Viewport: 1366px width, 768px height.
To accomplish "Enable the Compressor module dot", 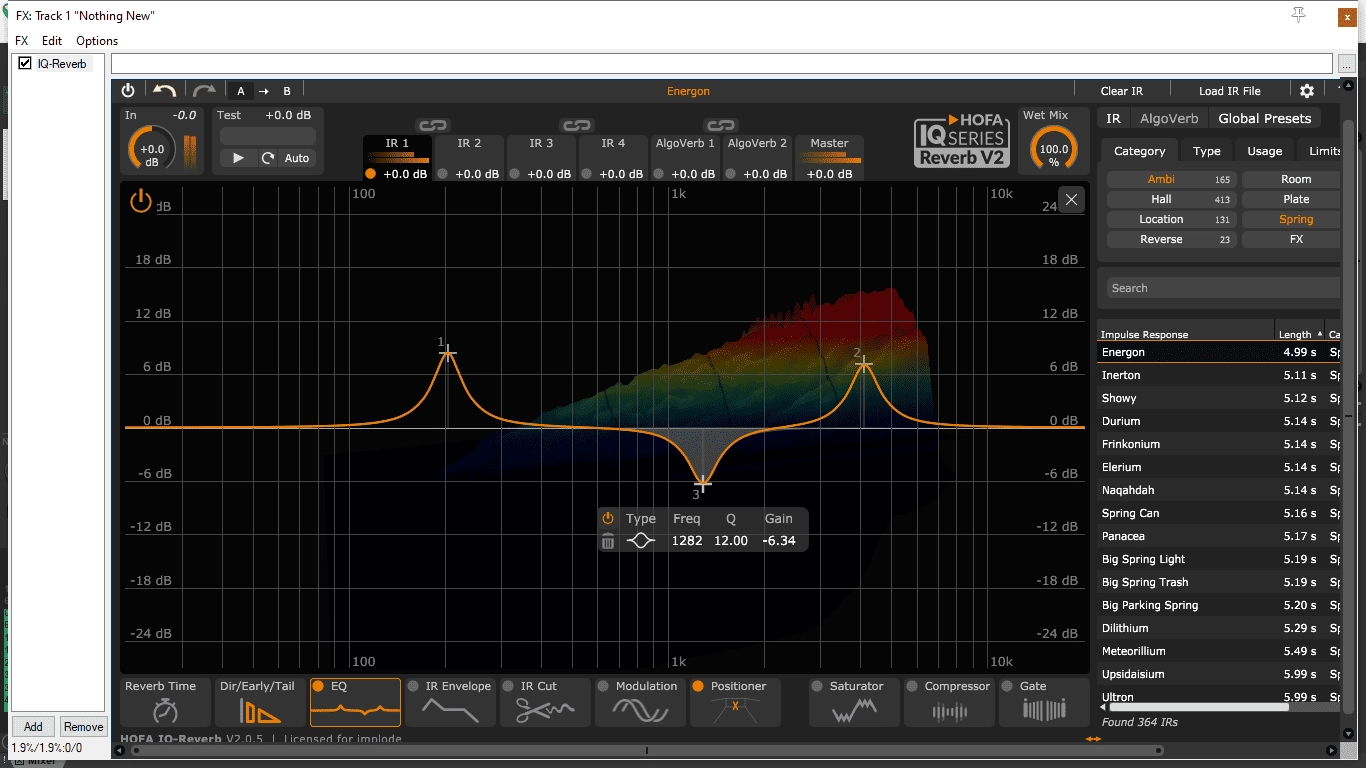I will click(912, 686).
